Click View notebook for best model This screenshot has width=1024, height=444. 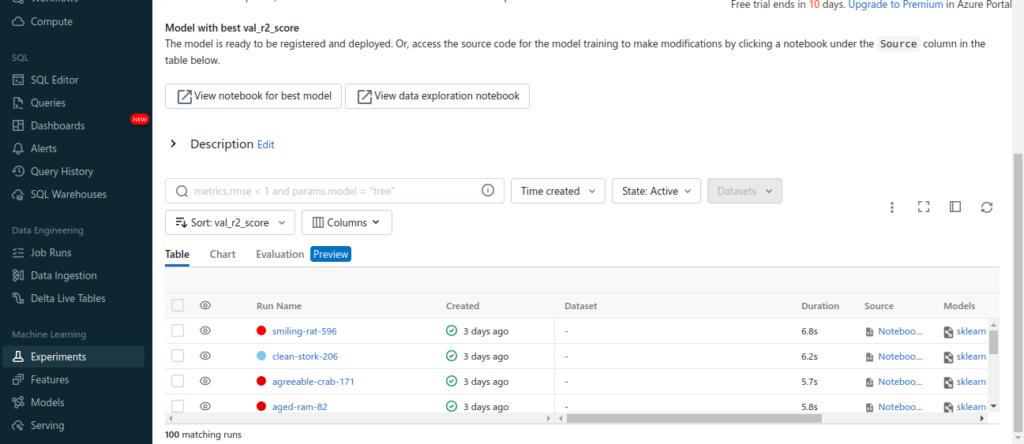[x=253, y=96]
